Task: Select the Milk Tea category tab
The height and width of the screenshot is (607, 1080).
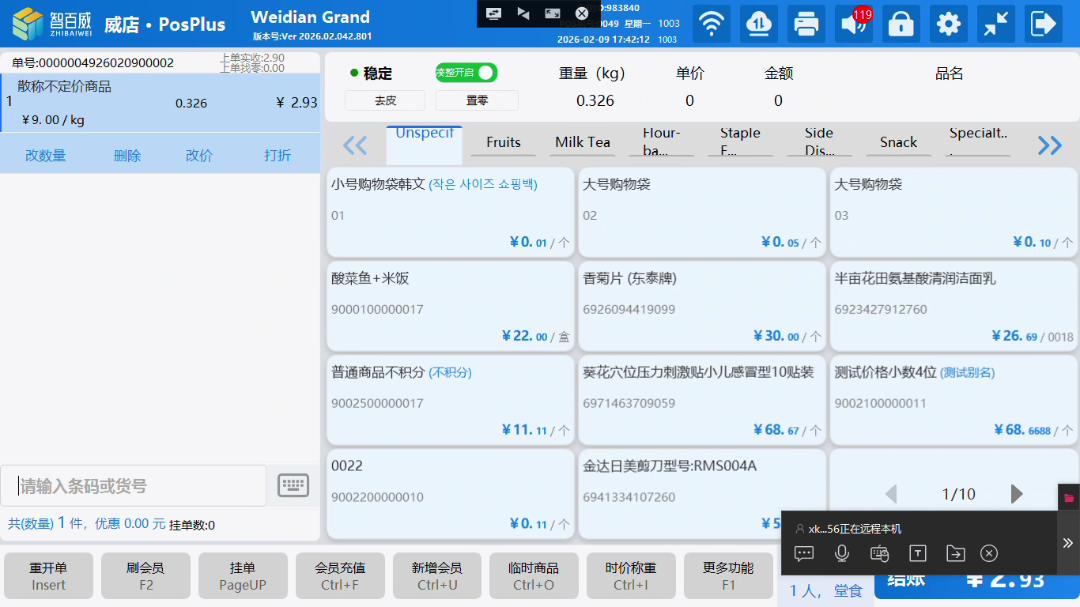Action: pyautogui.click(x=582, y=143)
